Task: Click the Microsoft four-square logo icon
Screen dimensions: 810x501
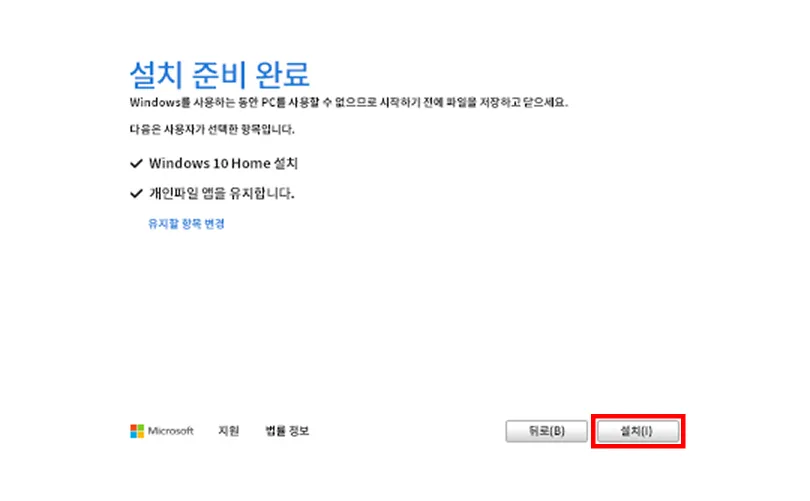Action: [137, 431]
